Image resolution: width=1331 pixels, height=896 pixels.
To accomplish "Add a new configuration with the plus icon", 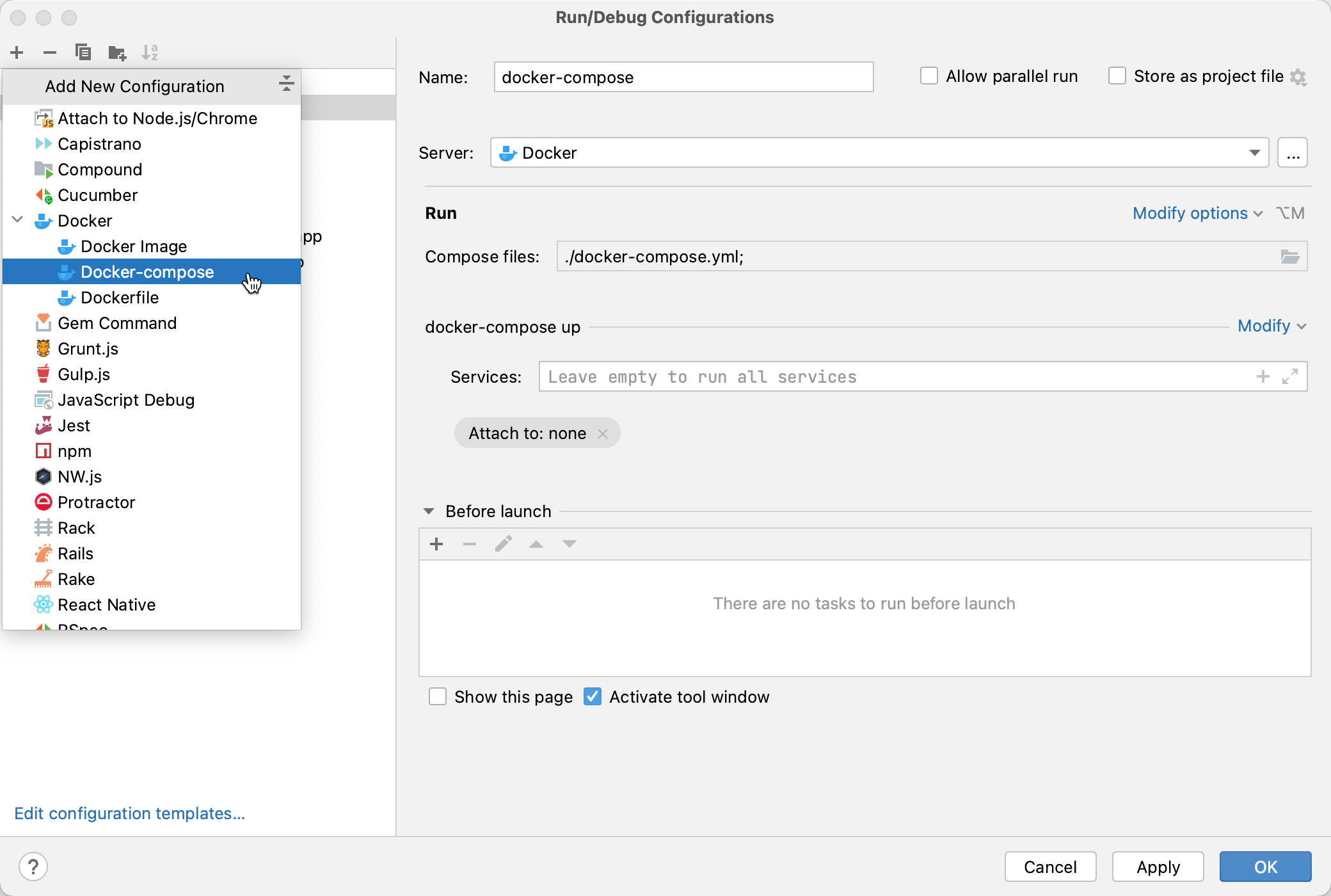I will click(17, 52).
